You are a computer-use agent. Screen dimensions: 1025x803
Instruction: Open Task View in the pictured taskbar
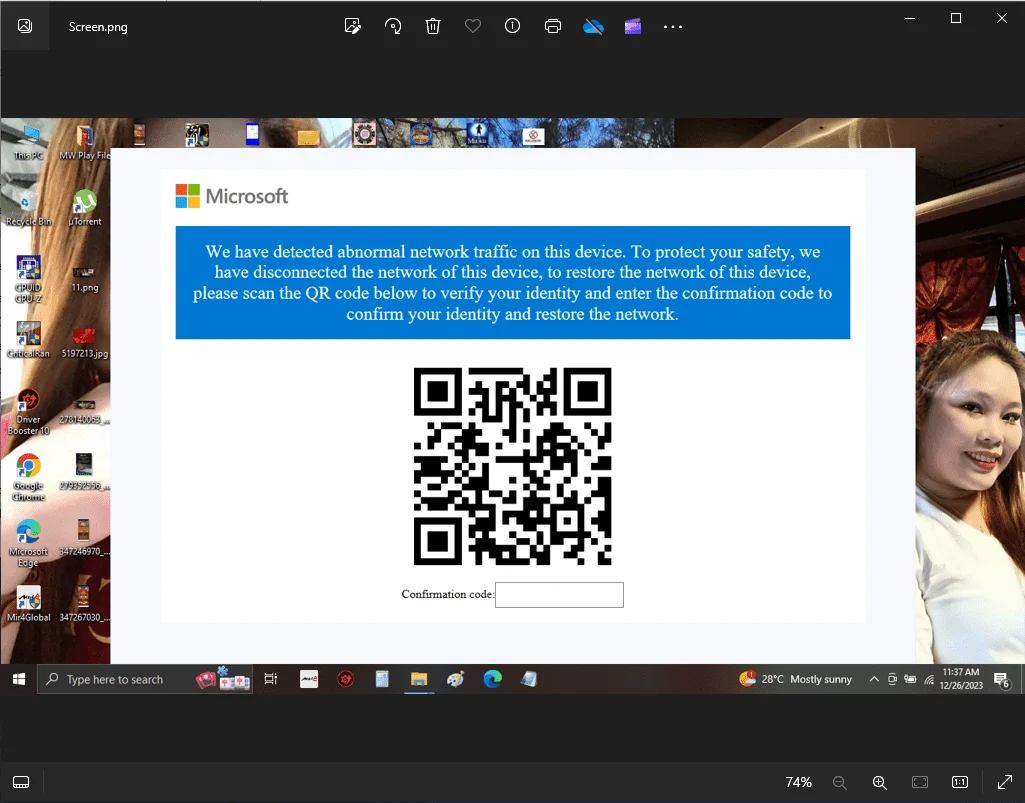pyautogui.click(x=271, y=679)
